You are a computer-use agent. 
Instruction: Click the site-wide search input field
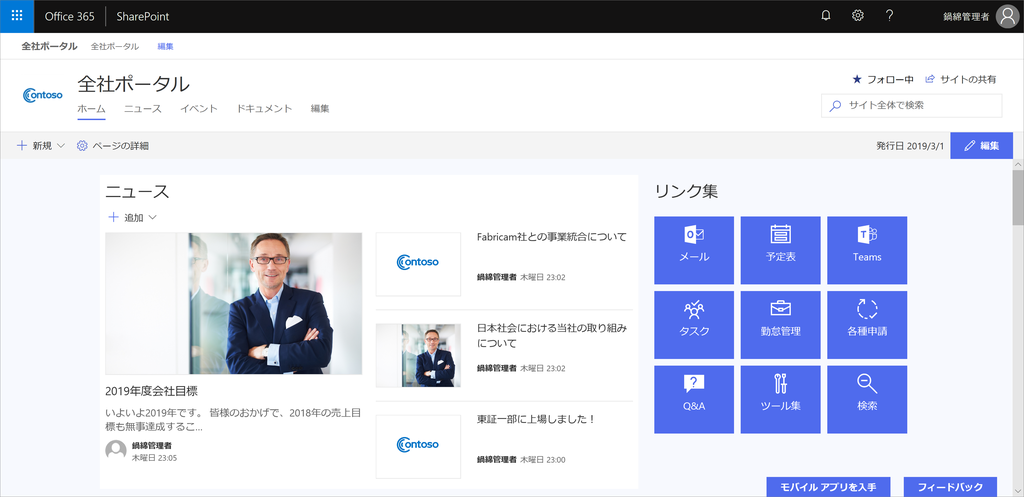point(912,105)
